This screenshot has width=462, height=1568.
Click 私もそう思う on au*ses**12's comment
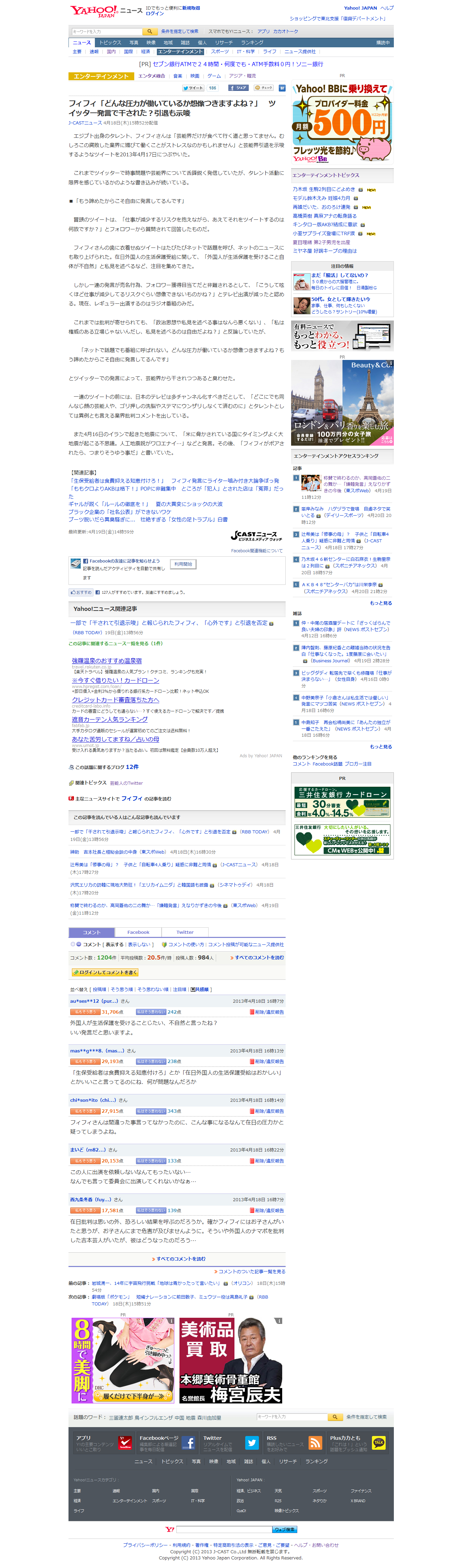85,1012
